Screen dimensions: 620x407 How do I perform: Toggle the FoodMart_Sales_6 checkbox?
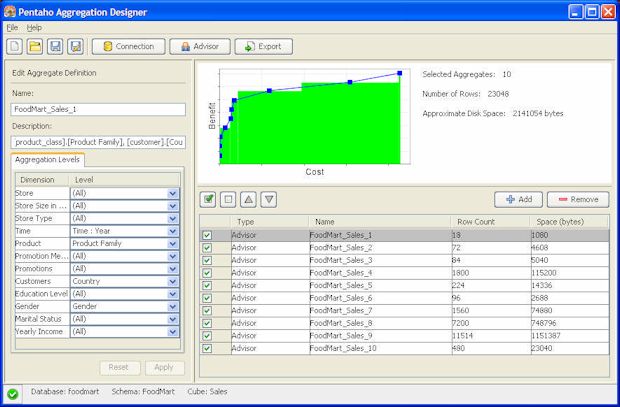pyautogui.click(x=207, y=298)
